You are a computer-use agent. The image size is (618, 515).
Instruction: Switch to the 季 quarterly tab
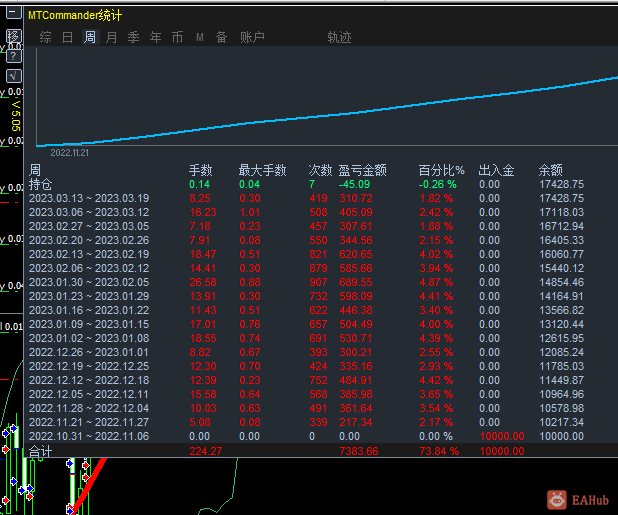[134, 37]
